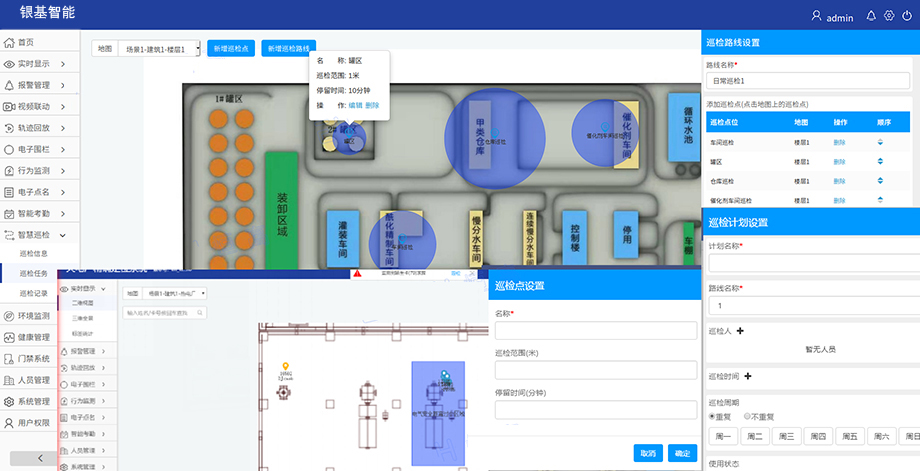Open settings via the gear icon

(x=889, y=16)
